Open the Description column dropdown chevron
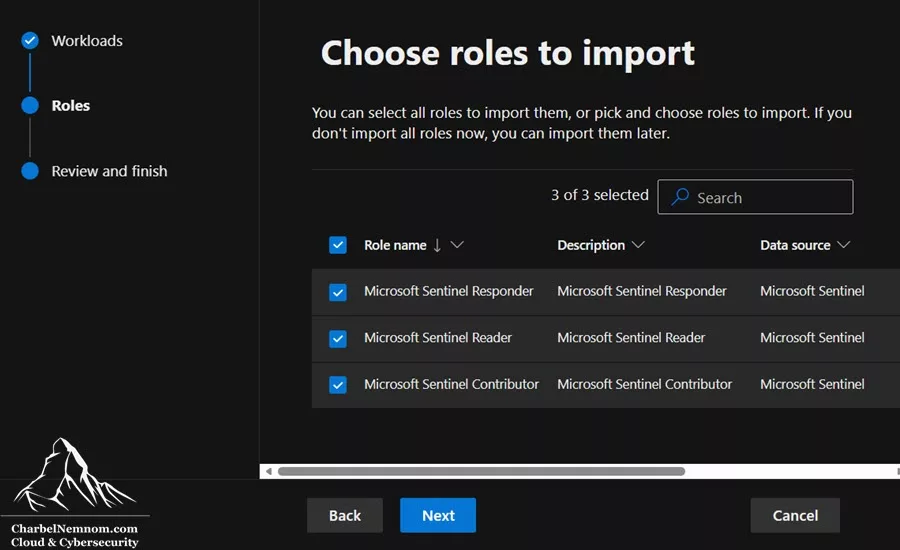900x550 pixels. (x=638, y=245)
